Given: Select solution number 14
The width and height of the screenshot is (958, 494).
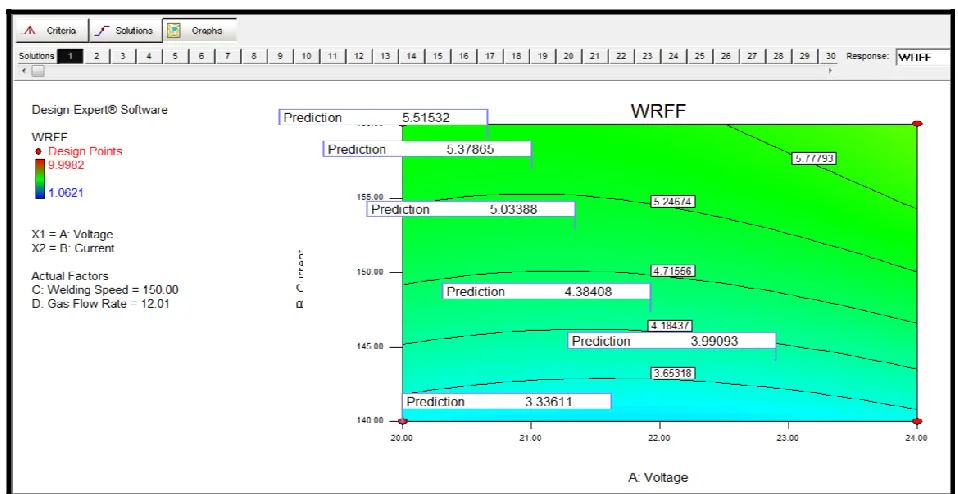Looking at the screenshot, I should coord(411,56).
